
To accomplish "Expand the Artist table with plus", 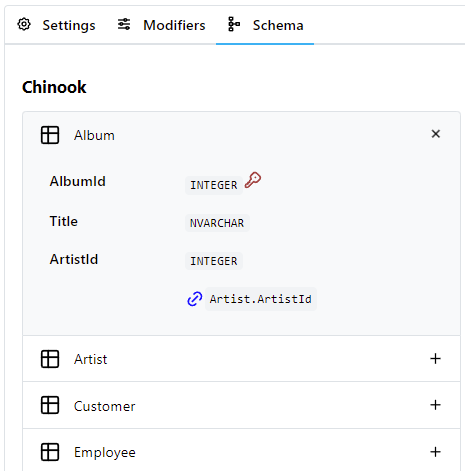I will (x=435, y=359).
